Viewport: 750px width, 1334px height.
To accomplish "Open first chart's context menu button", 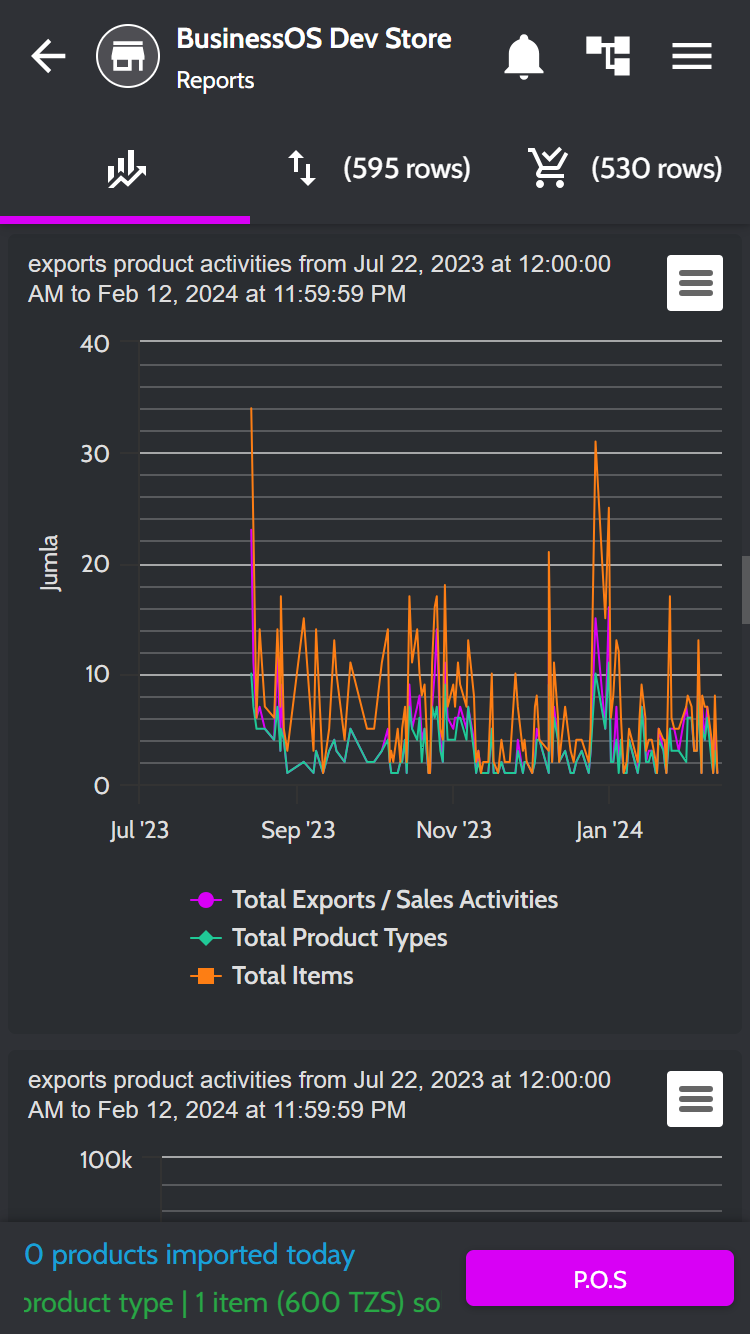I will pyautogui.click(x=695, y=284).
